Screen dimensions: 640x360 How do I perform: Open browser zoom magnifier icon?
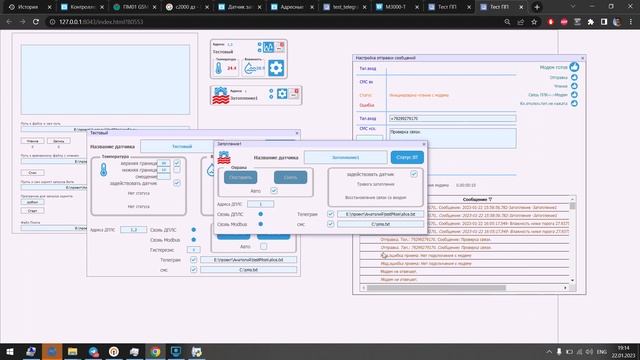pyautogui.click(x=507, y=22)
